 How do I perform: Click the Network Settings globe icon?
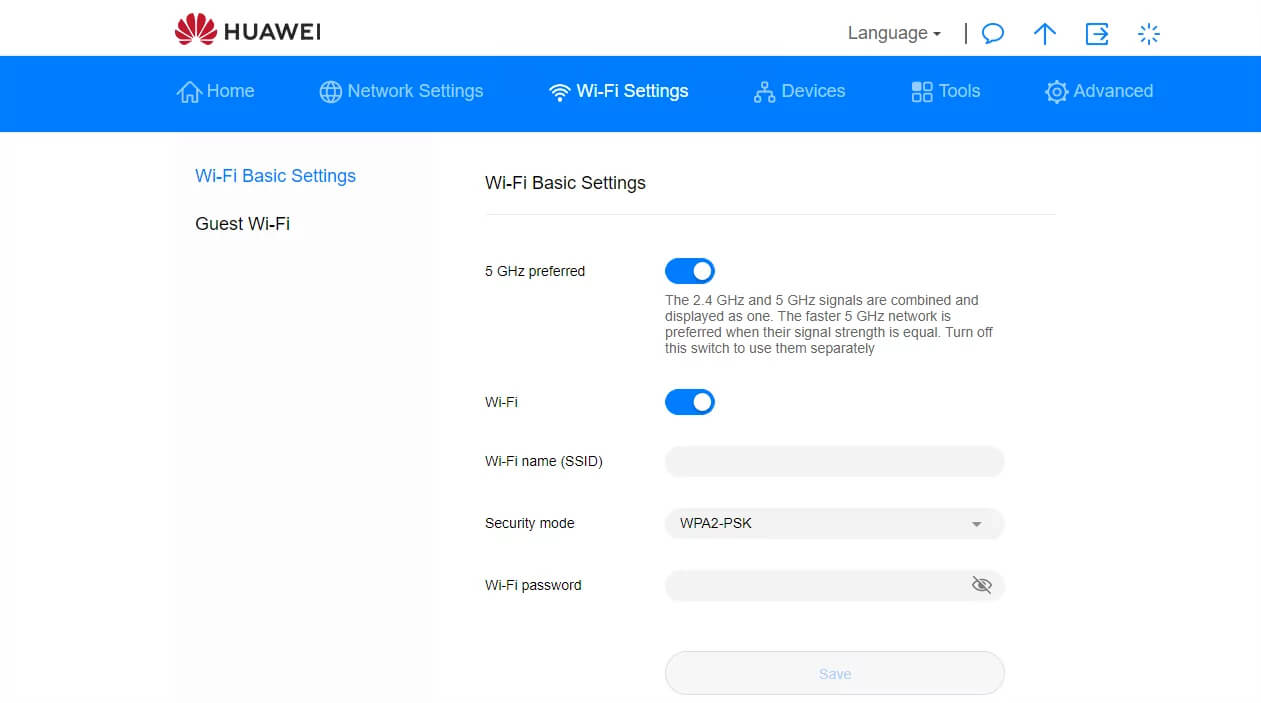coord(330,92)
